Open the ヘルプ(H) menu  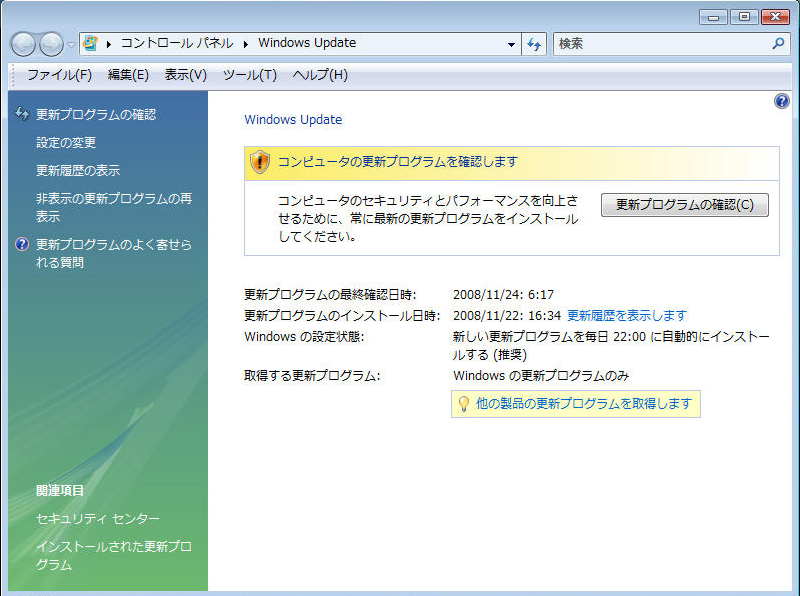[x=320, y=75]
